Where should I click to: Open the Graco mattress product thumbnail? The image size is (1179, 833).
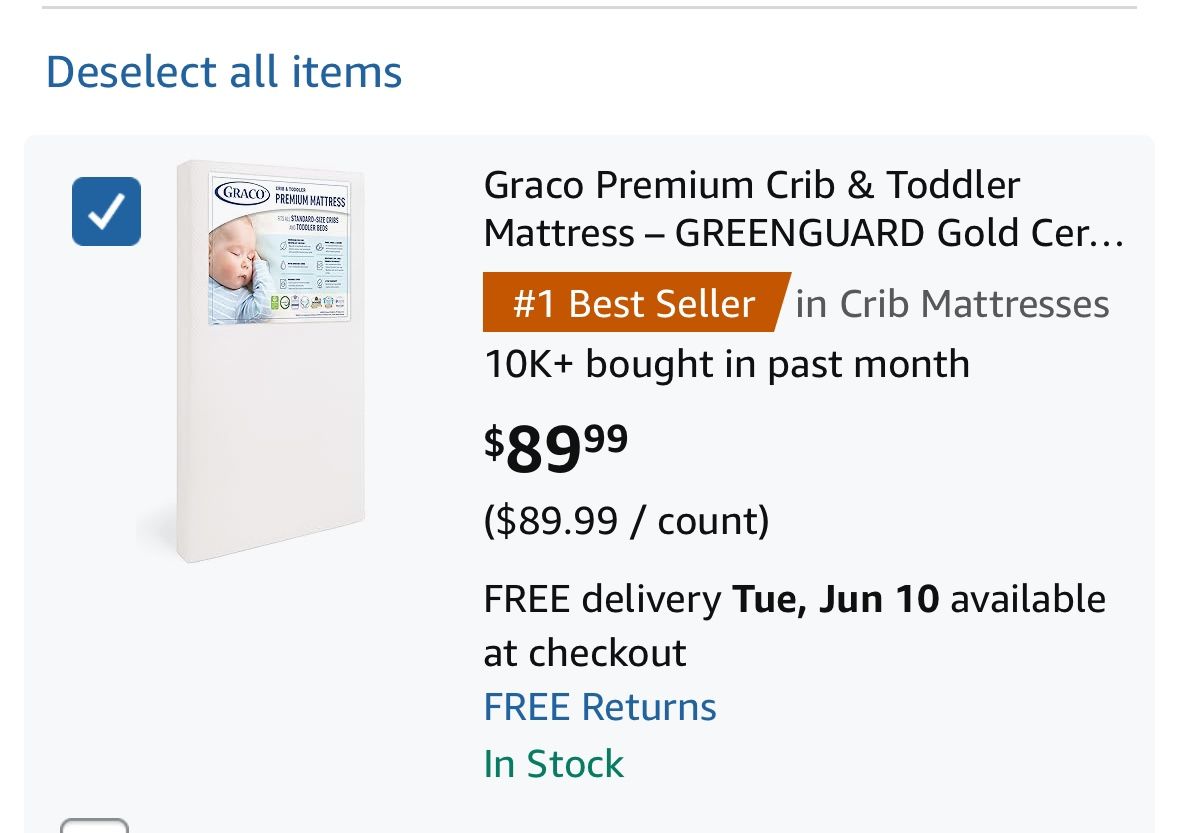pos(271,360)
